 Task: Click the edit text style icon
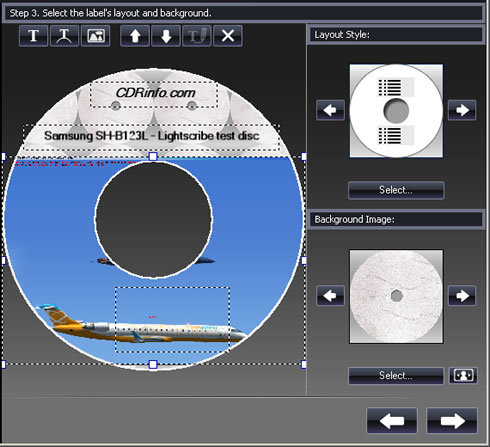click(x=197, y=36)
